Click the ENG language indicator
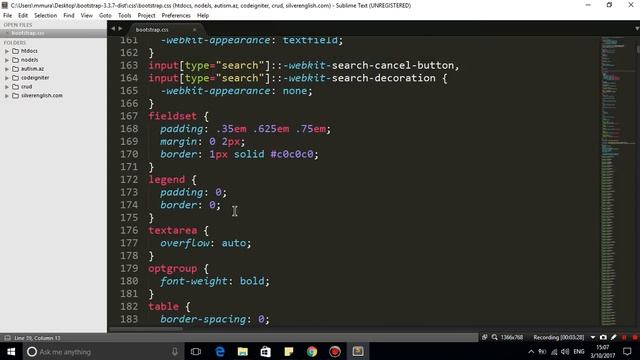This screenshot has height=360, width=640. point(579,351)
